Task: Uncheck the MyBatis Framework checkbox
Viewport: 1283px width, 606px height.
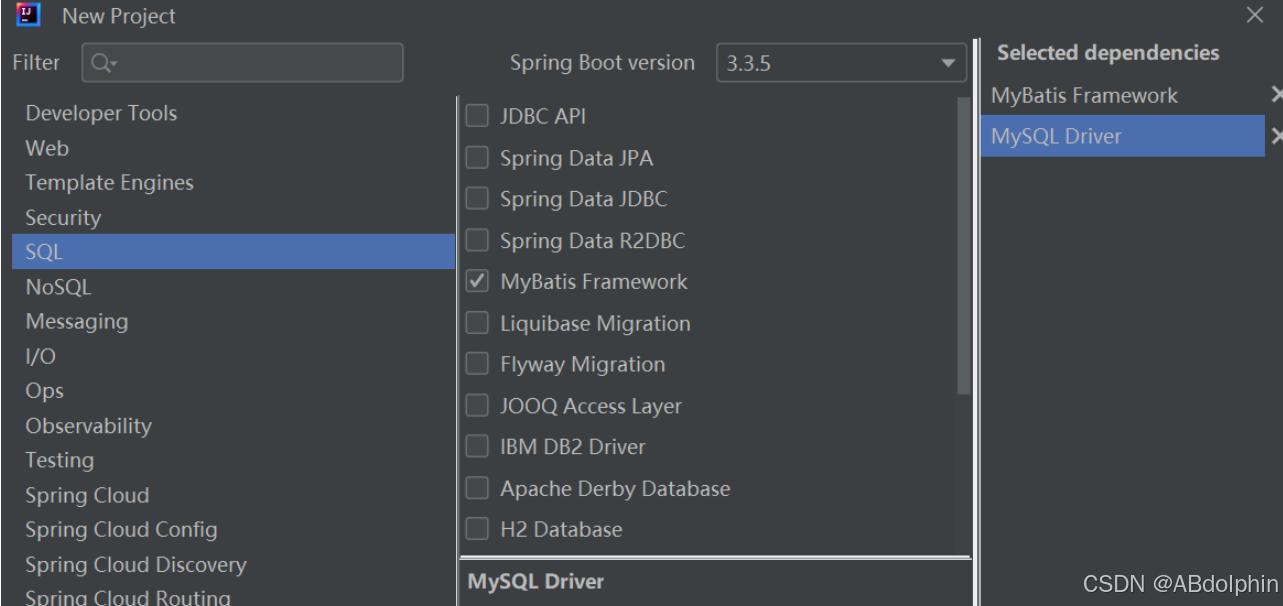Action: click(478, 282)
